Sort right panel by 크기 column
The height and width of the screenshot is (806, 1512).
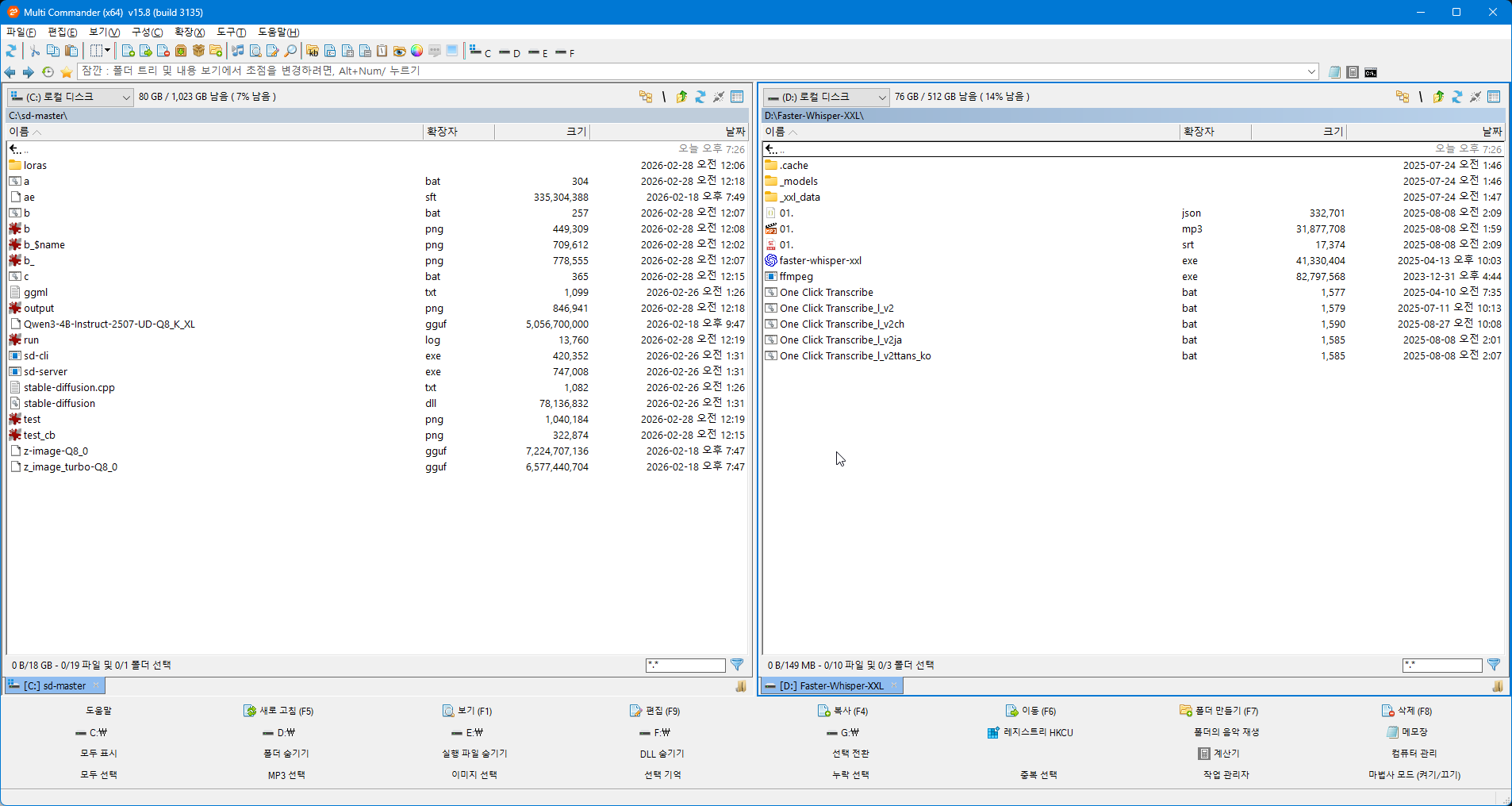1299,132
